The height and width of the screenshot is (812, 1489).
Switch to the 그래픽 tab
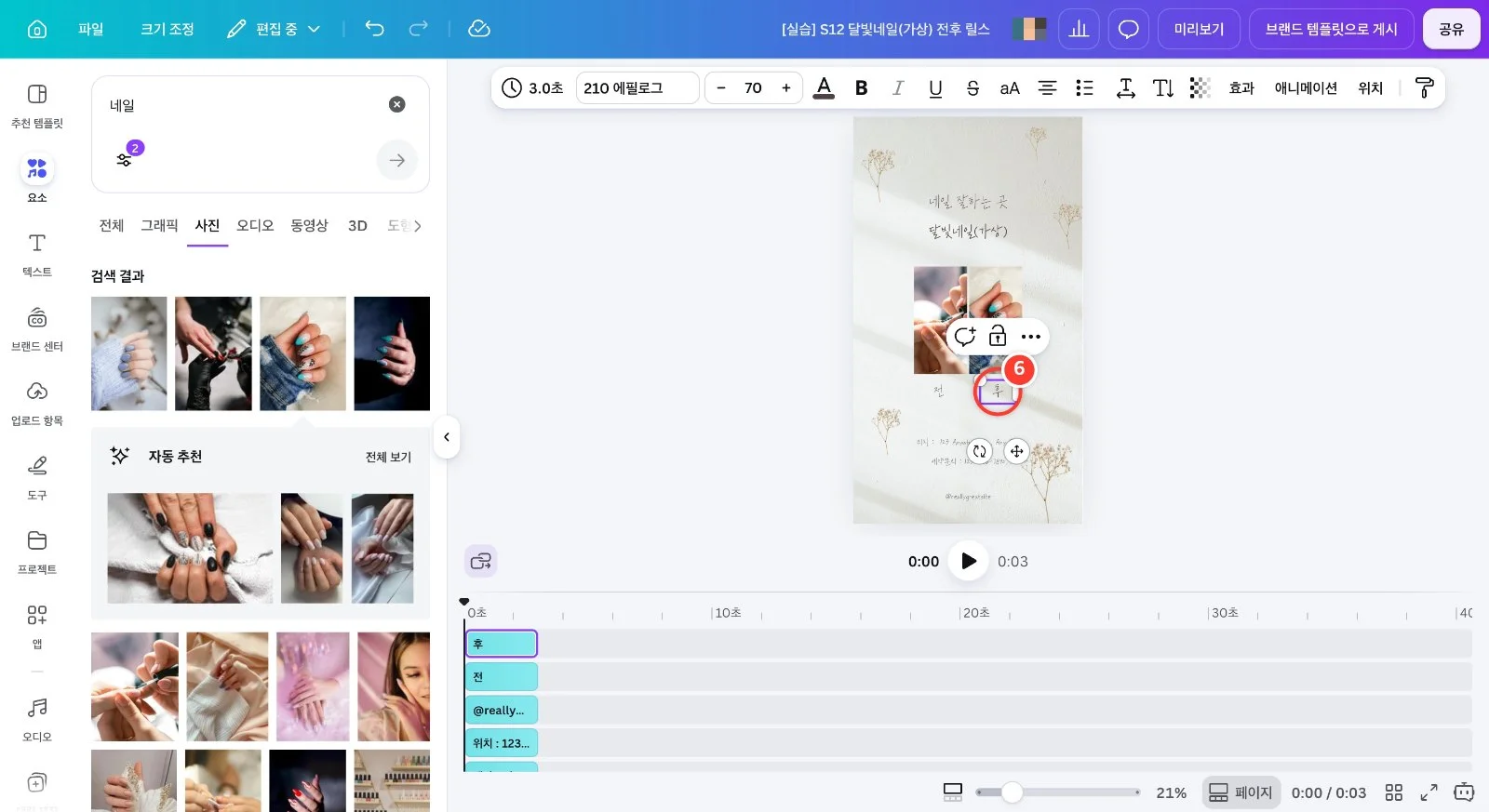159,225
